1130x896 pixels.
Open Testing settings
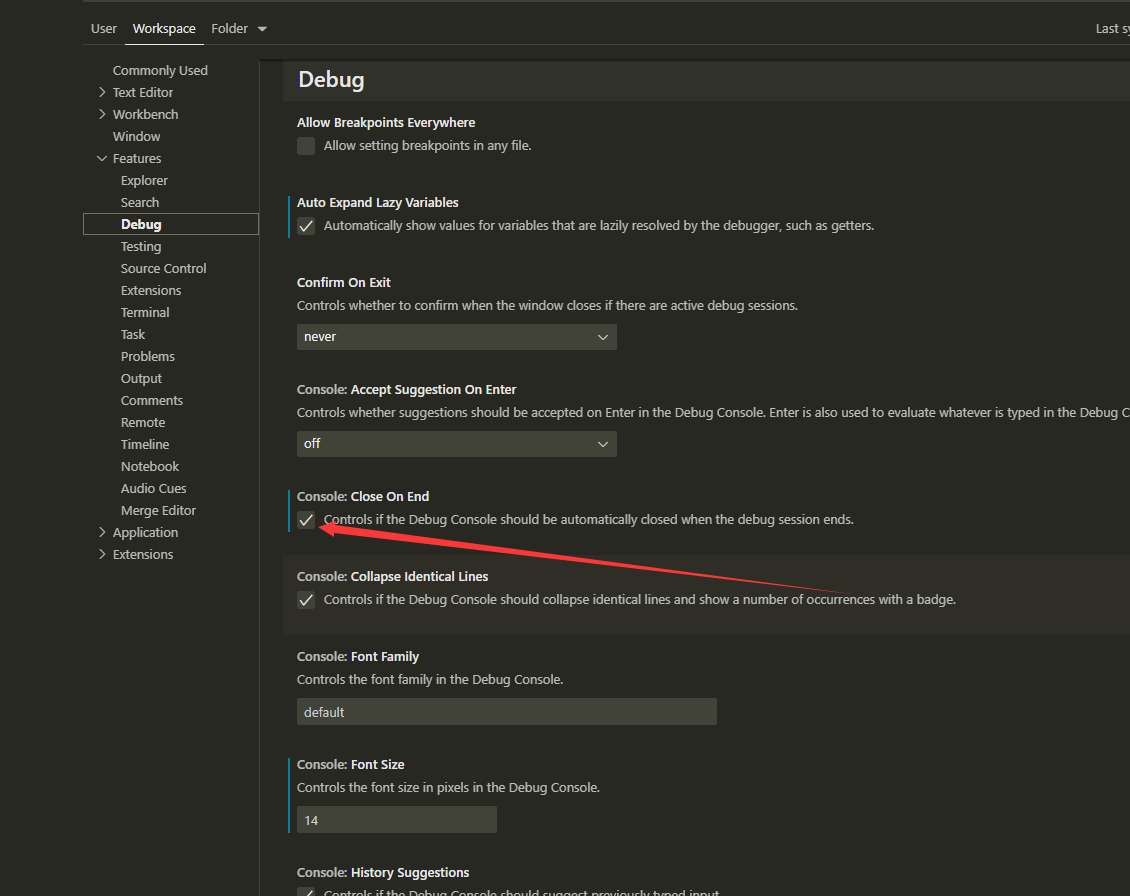[141, 247]
